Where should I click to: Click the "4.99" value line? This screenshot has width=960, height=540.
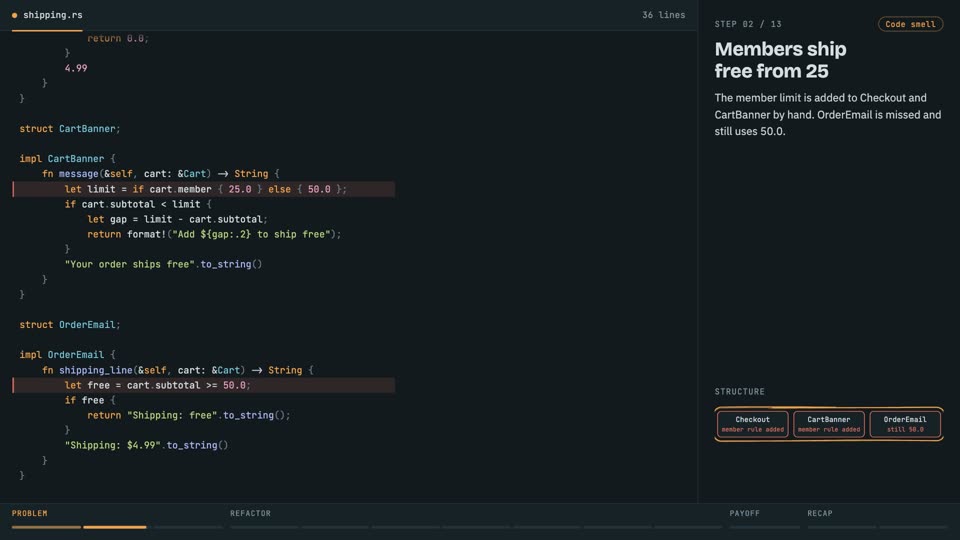(x=76, y=68)
